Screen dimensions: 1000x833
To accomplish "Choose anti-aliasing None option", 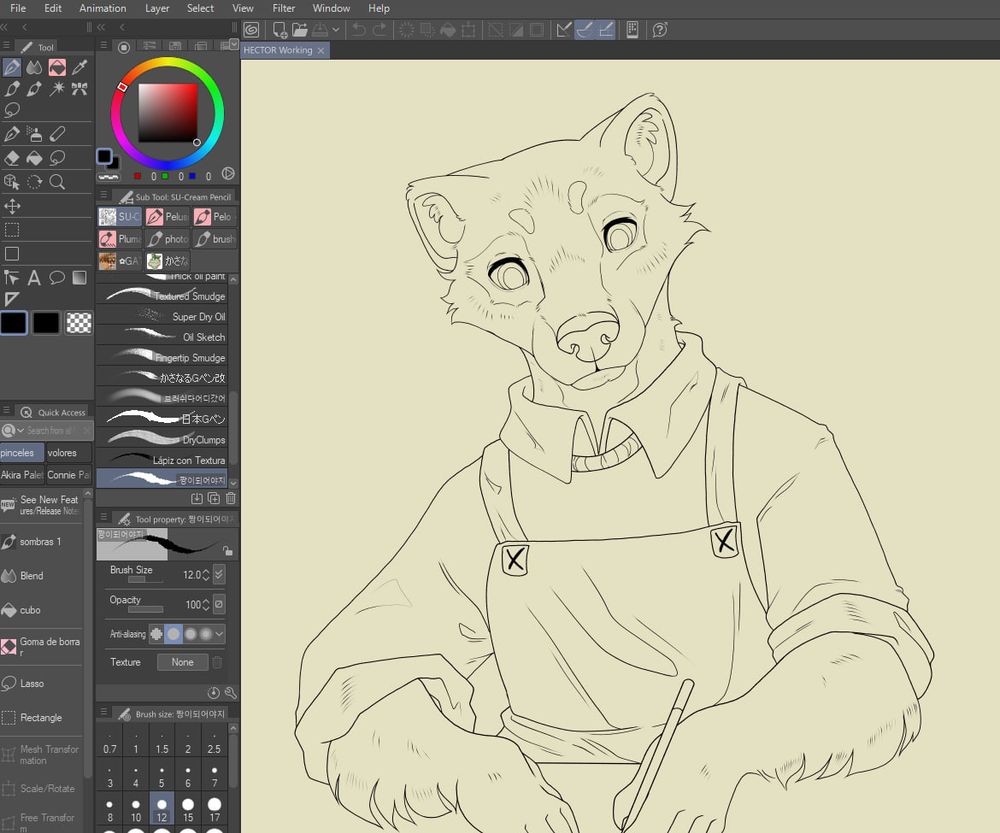I will (156, 634).
